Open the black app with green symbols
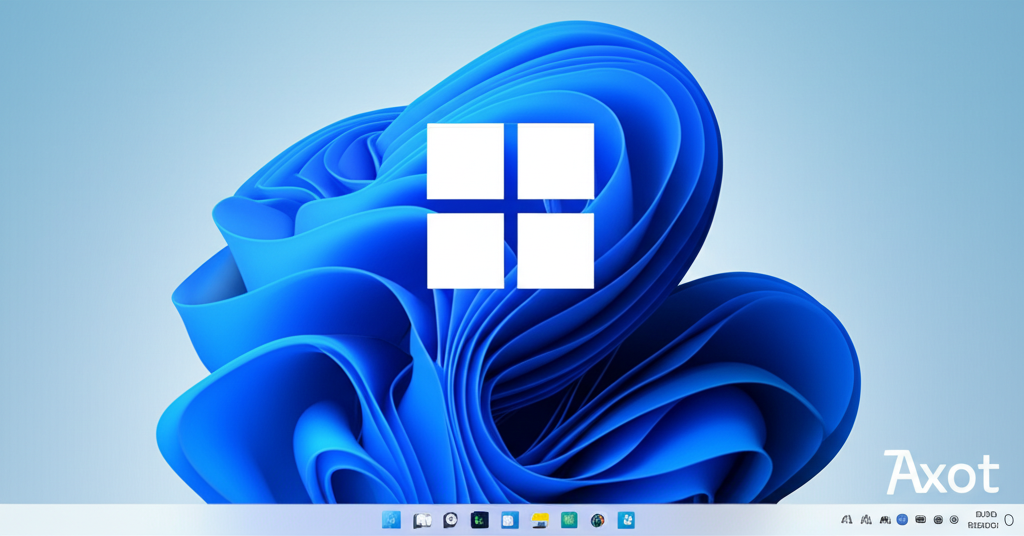This screenshot has height=536, width=1024. 480,520
